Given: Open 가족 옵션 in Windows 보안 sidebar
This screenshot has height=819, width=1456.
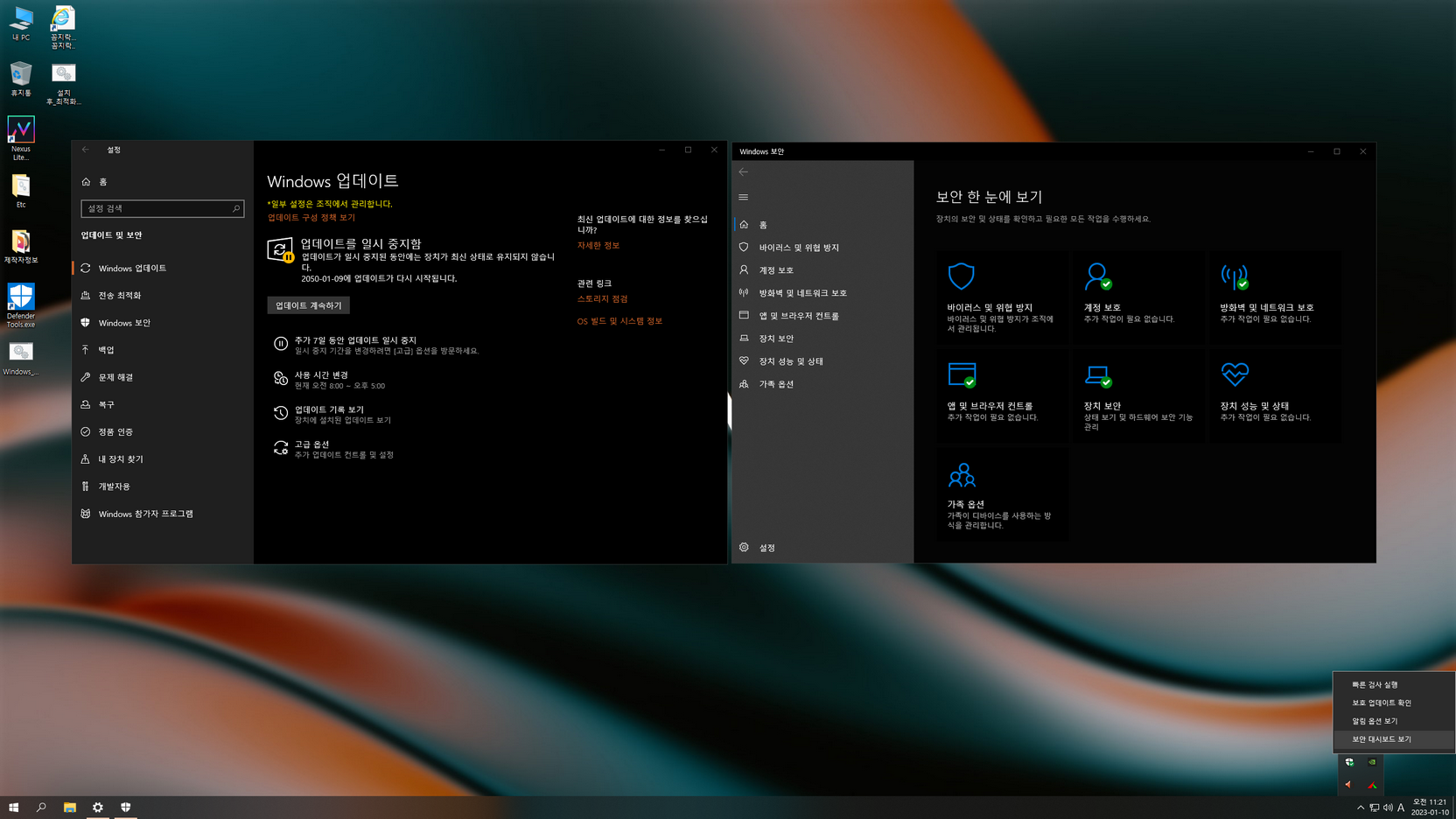Looking at the screenshot, I should (x=822, y=384).
